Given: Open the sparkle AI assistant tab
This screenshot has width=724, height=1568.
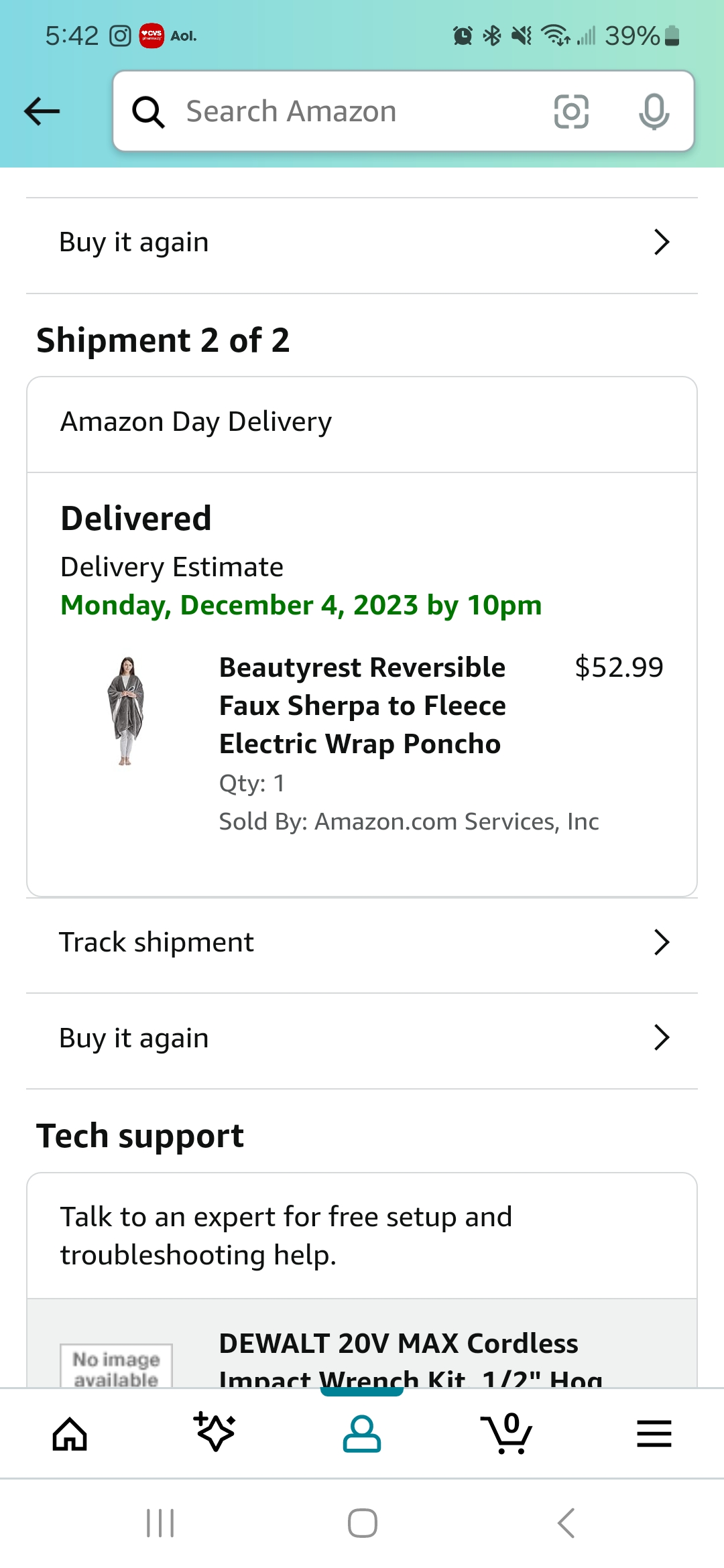Looking at the screenshot, I should (x=215, y=1433).
